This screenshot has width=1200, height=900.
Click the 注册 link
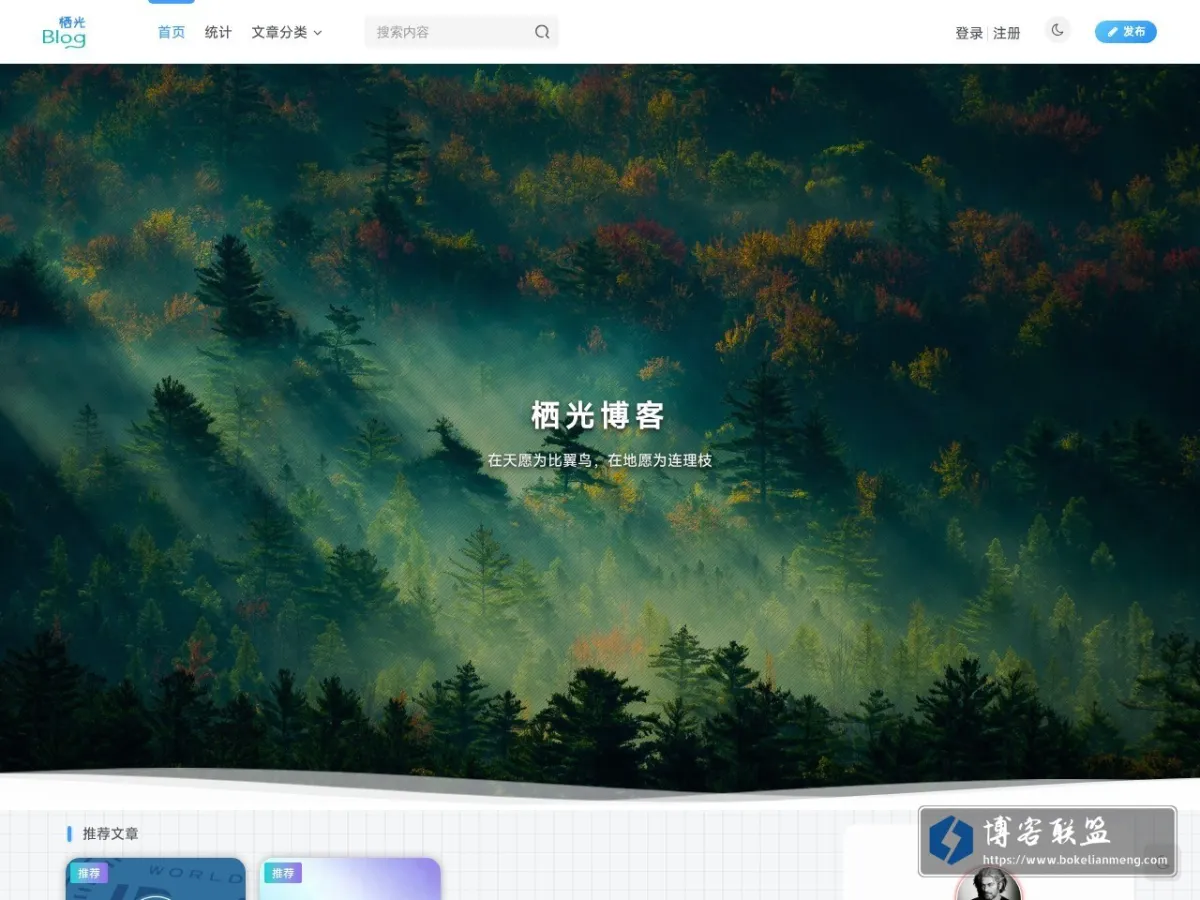coord(1007,33)
